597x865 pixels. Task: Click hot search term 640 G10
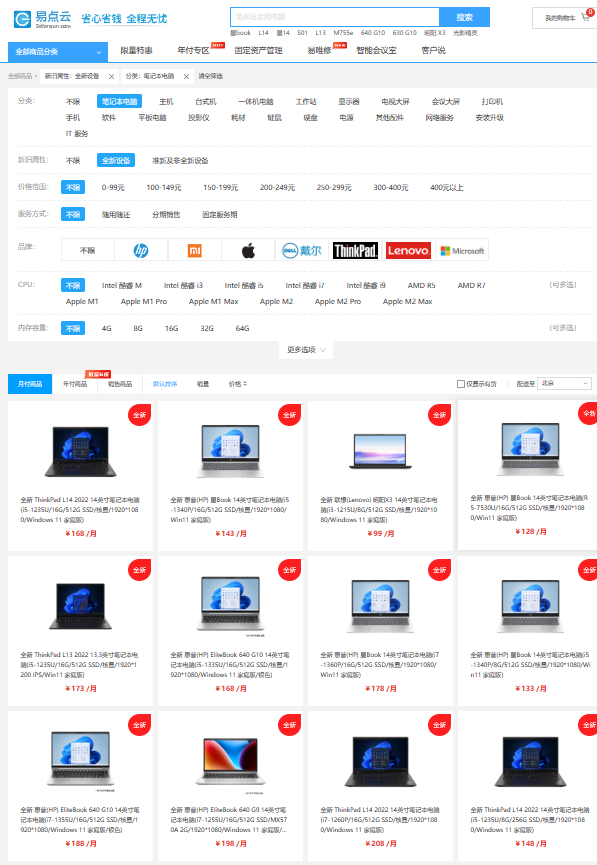373,33
